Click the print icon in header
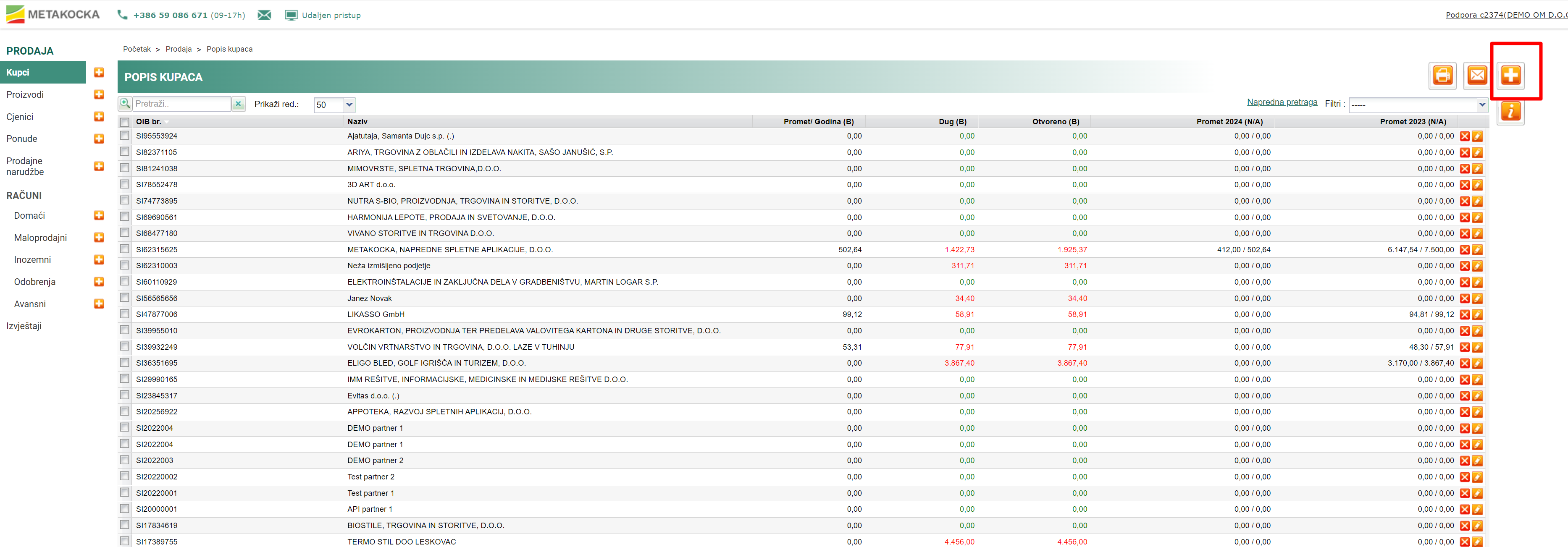This screenshot has width=1568, height=547. [x=1442, y=76]
